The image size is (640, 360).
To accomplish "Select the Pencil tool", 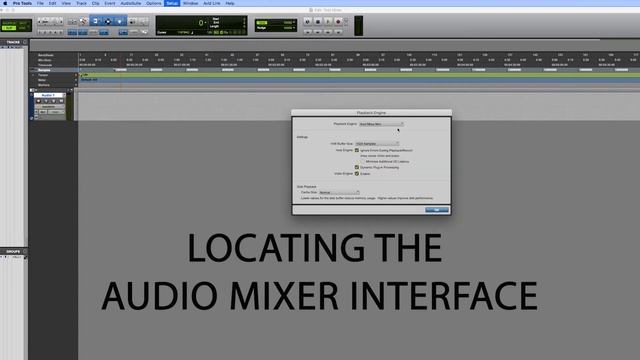I will [143, 21].
